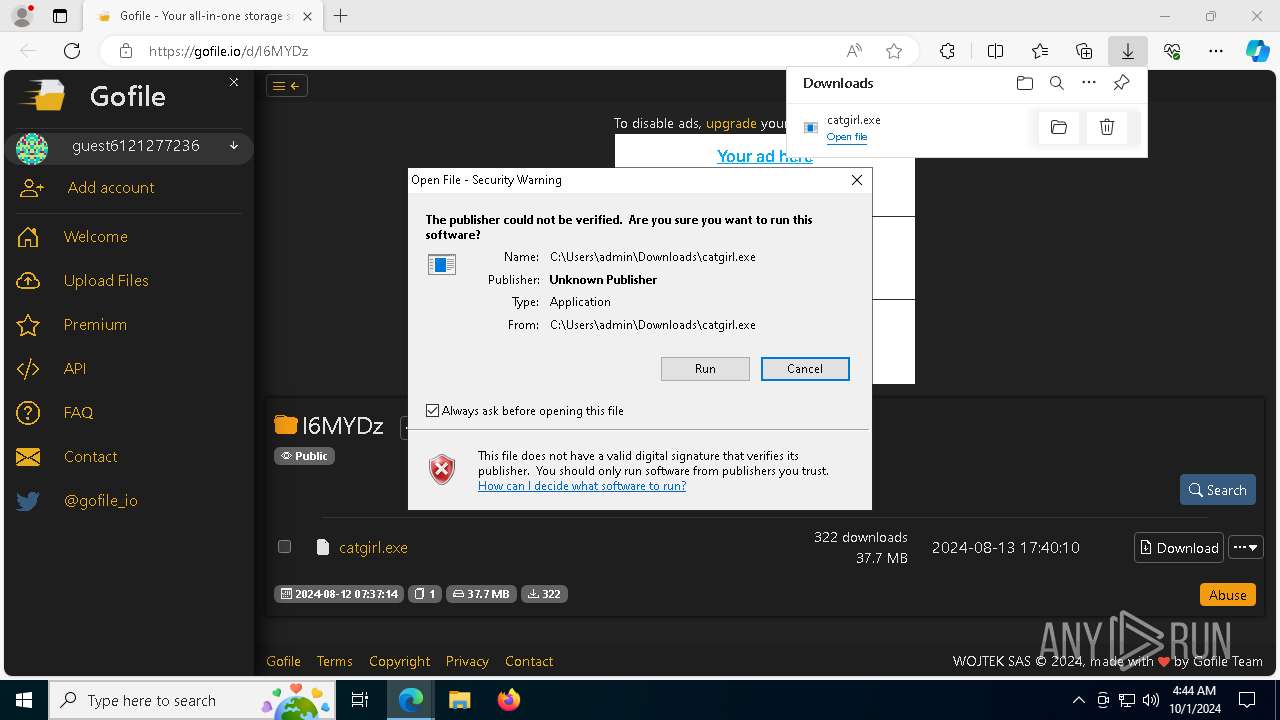Open How can I decide what software to run link

click(x=582, y=486)
